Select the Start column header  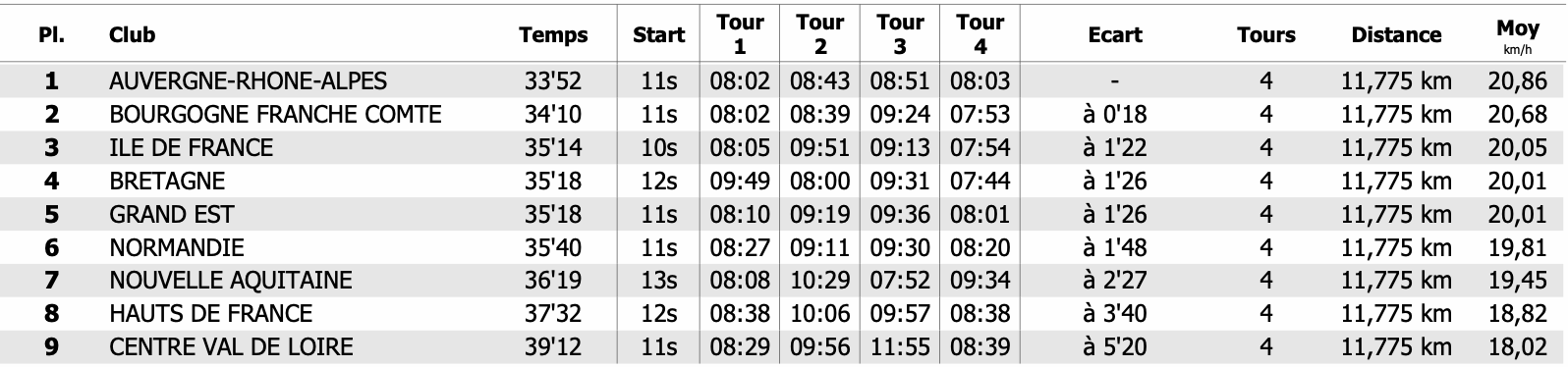click(658, 35)
